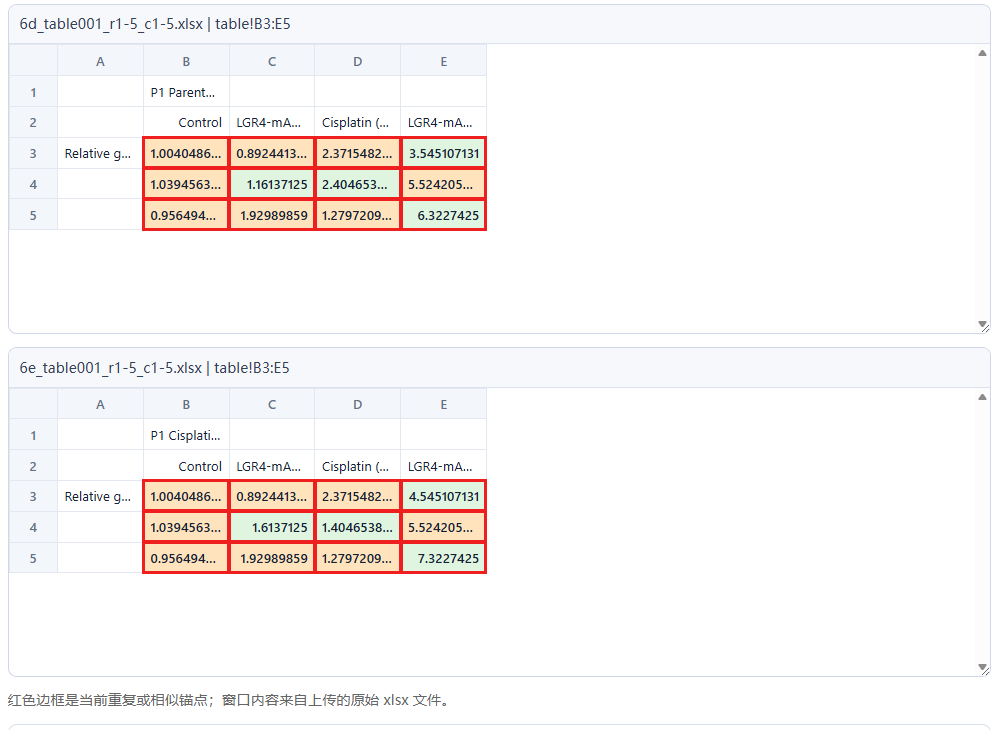The height and width of the screenshot is (730, 1003).
Task: Click cell 1.6137125 in 6e table
Action: pos(272,527)
